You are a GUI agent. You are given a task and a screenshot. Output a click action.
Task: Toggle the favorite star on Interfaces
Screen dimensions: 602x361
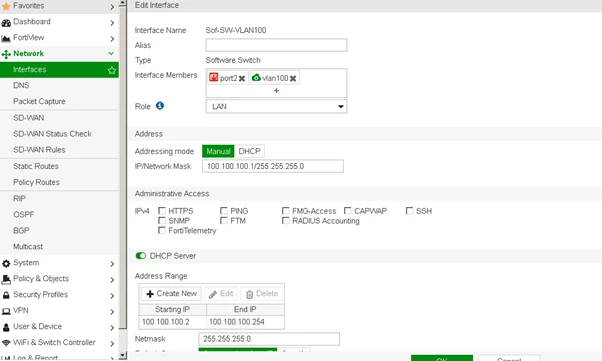(112, 70)
